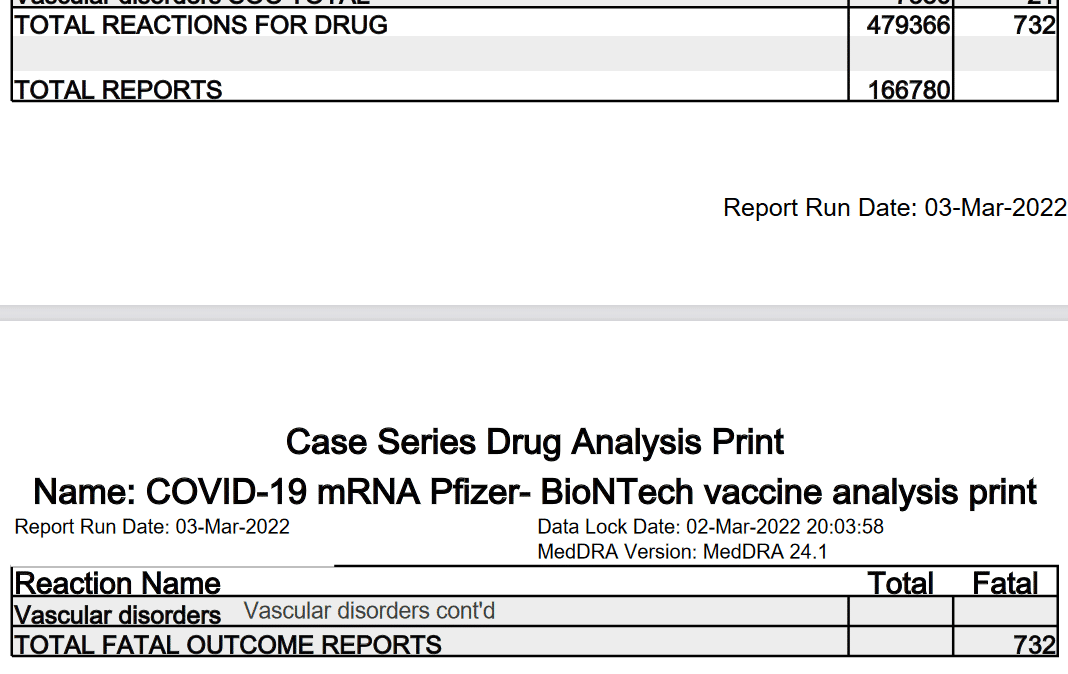Click the gray page break separator
The image size is (1068, 674).
click(x=534, y=312)
